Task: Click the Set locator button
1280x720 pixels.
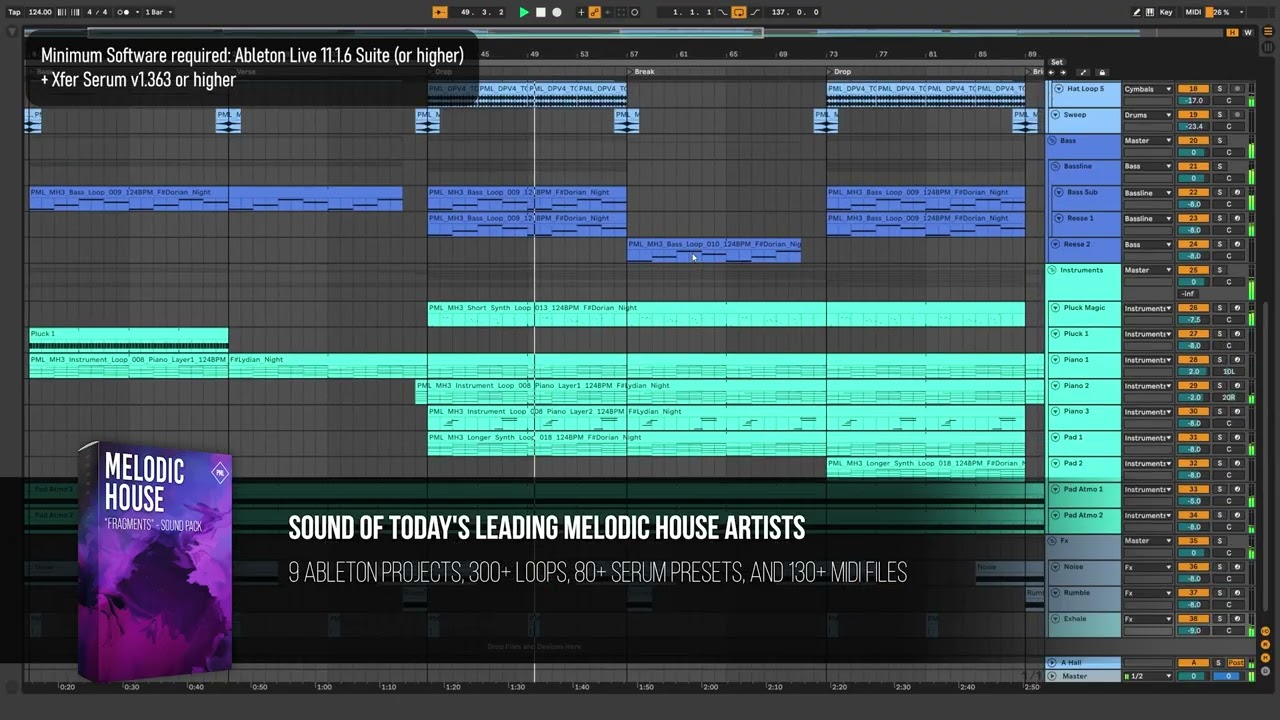Action: 1057,62
